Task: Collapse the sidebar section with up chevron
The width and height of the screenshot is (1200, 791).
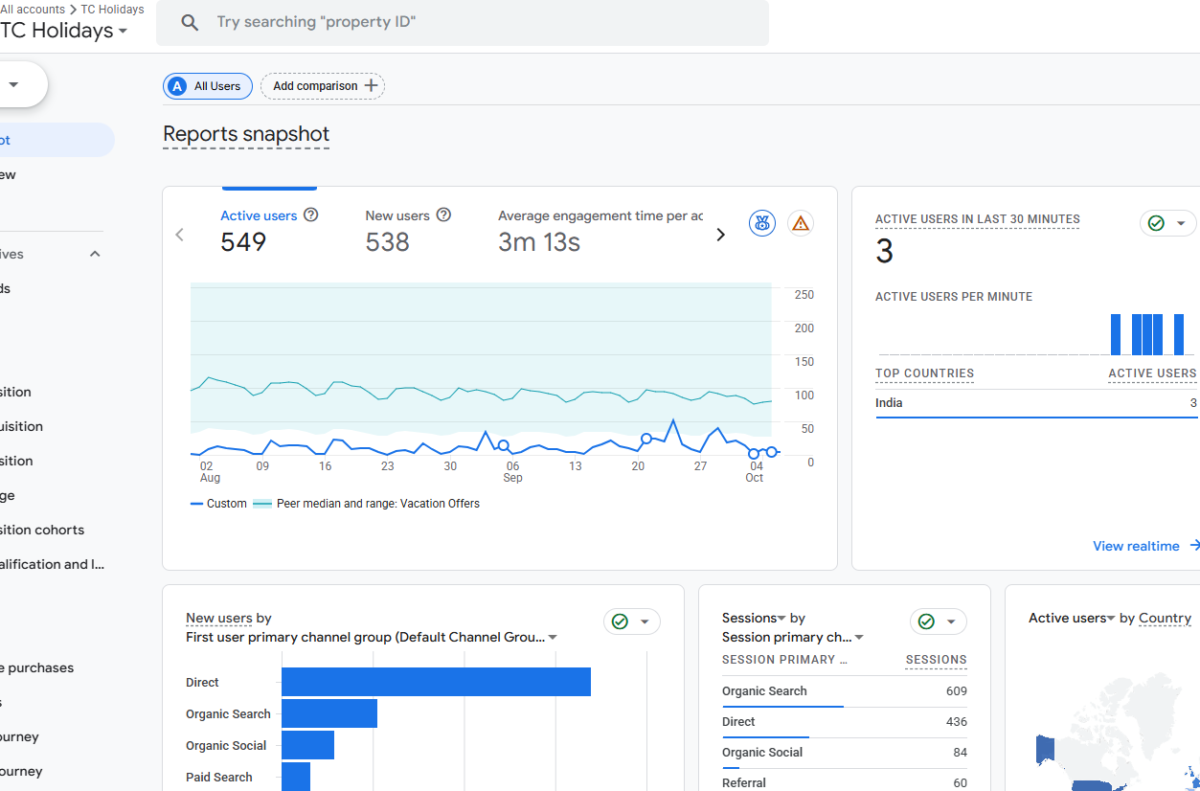Action: (x=95, y=254)
